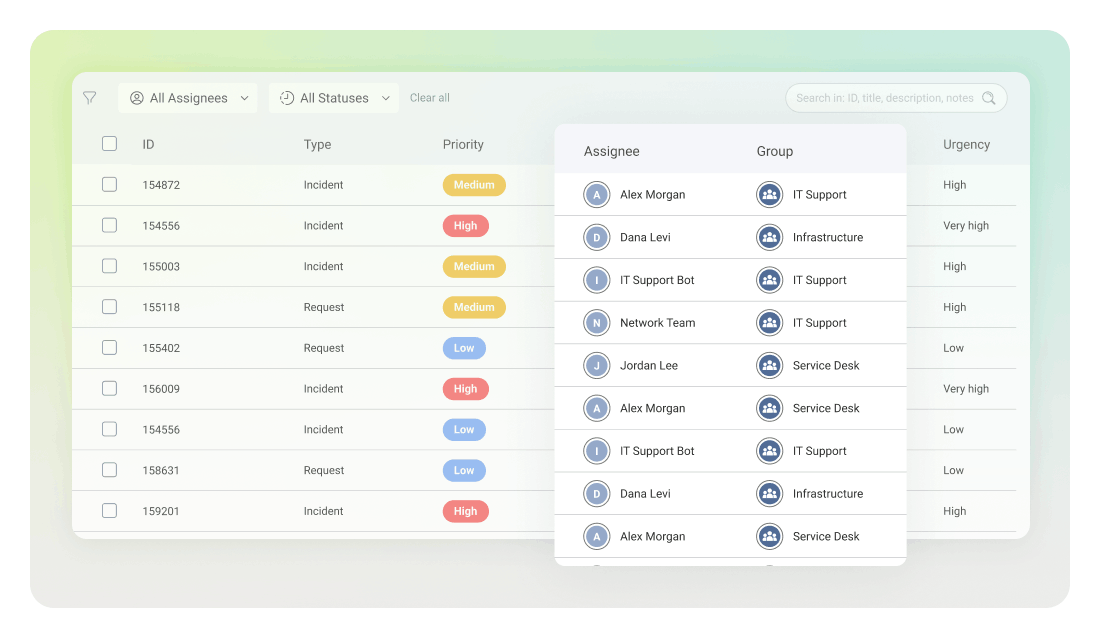Click the Network Team avatar icon
The height and width of the screenshot is (636, 1100).
597,323
